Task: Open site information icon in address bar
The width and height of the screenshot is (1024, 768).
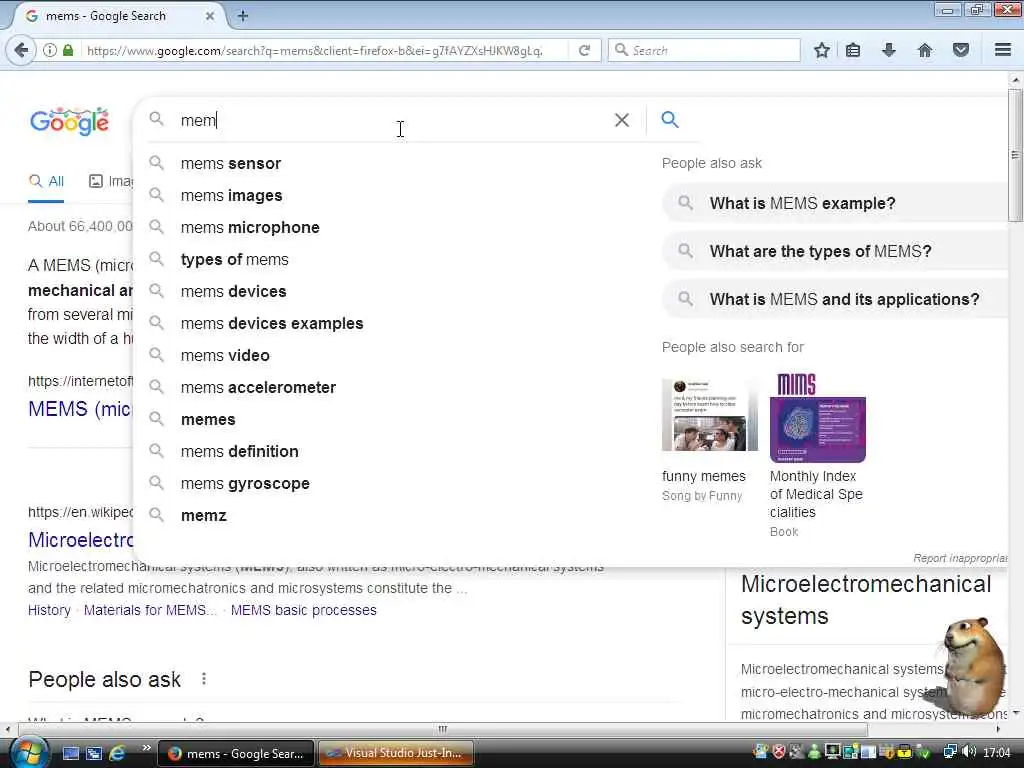Action: 50,50
